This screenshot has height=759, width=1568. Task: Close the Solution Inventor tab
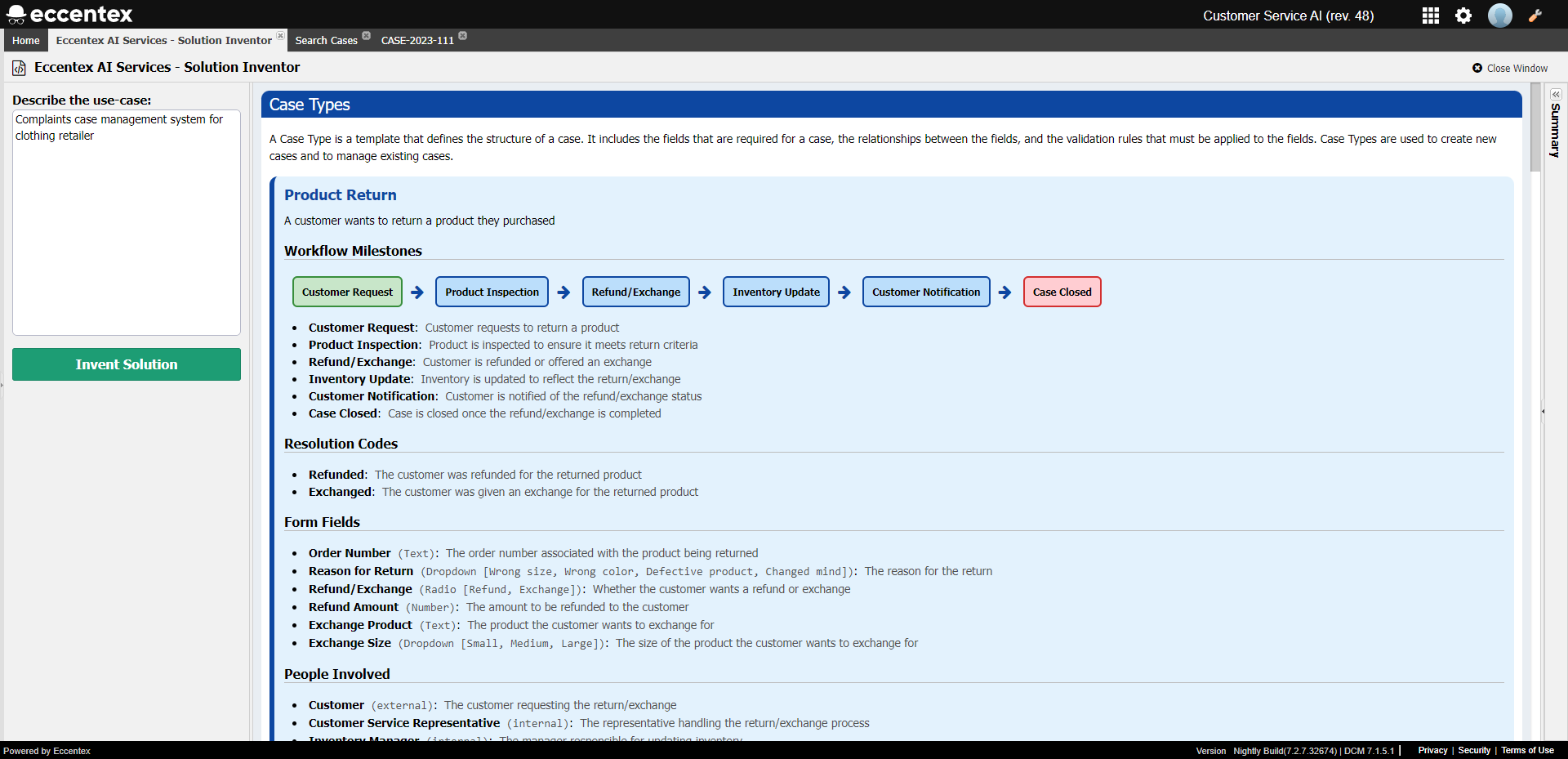[x=280, y=36]
